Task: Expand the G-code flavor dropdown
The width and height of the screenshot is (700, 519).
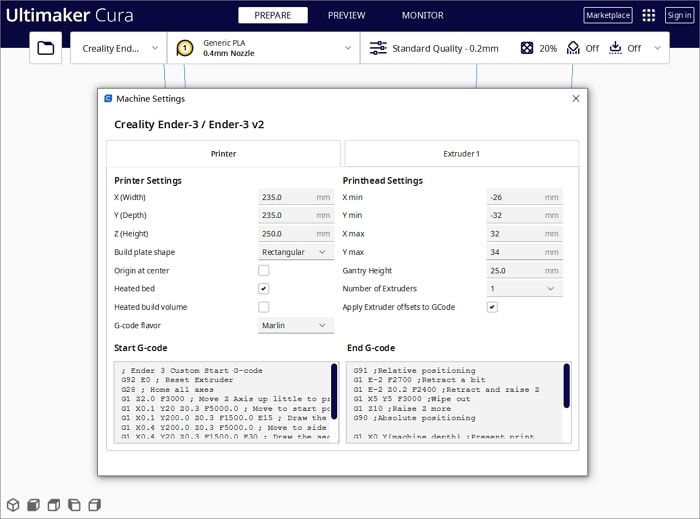Action: [294, 326]
